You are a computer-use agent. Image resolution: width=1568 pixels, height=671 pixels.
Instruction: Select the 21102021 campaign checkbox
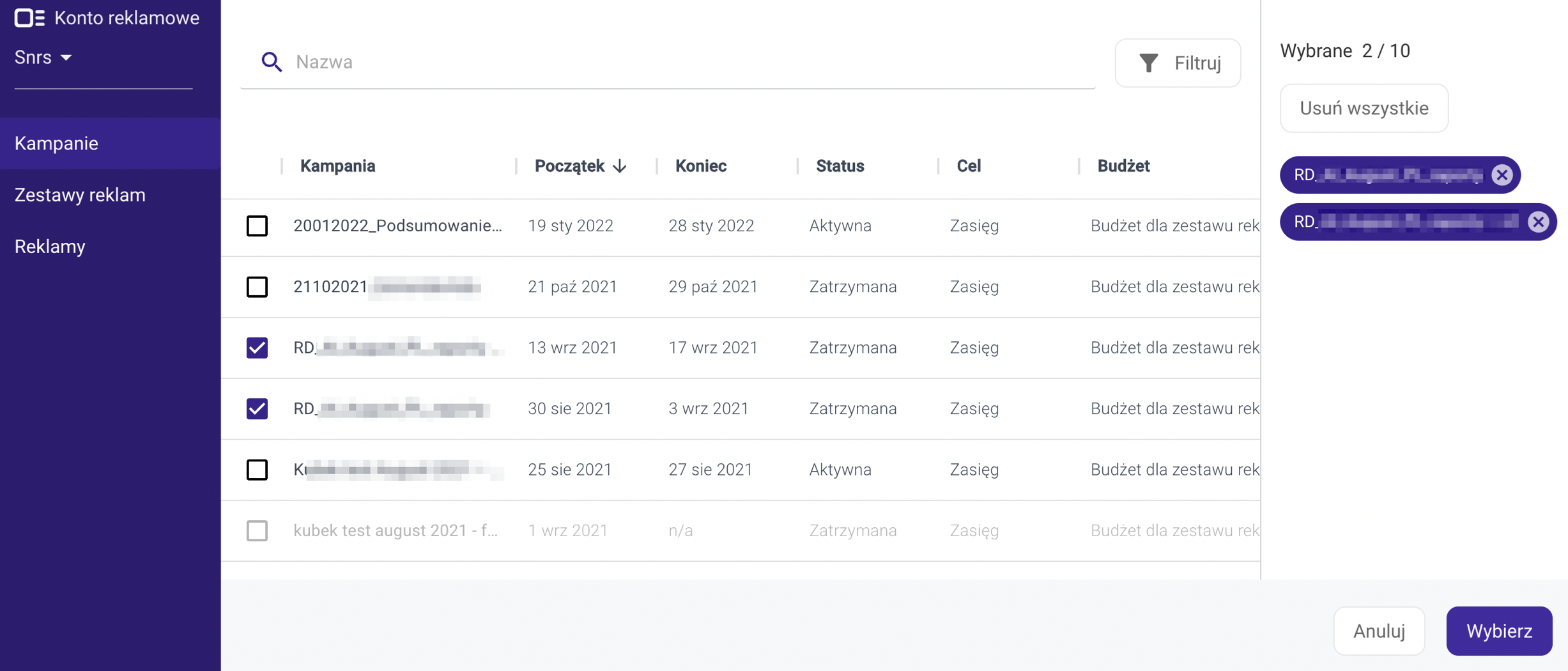pyautogui.click(x=257, y=287)
